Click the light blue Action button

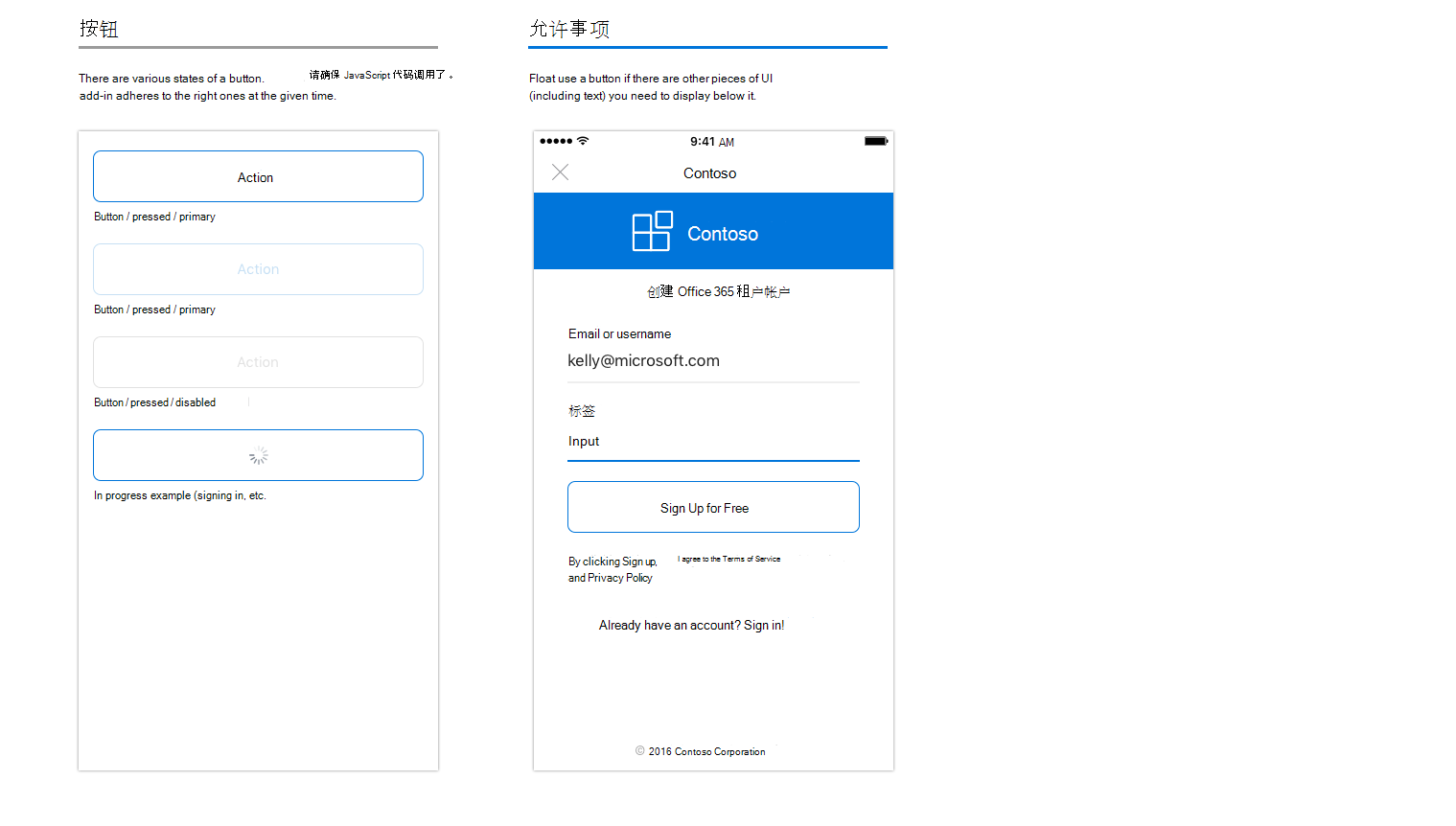click(258, 269)
